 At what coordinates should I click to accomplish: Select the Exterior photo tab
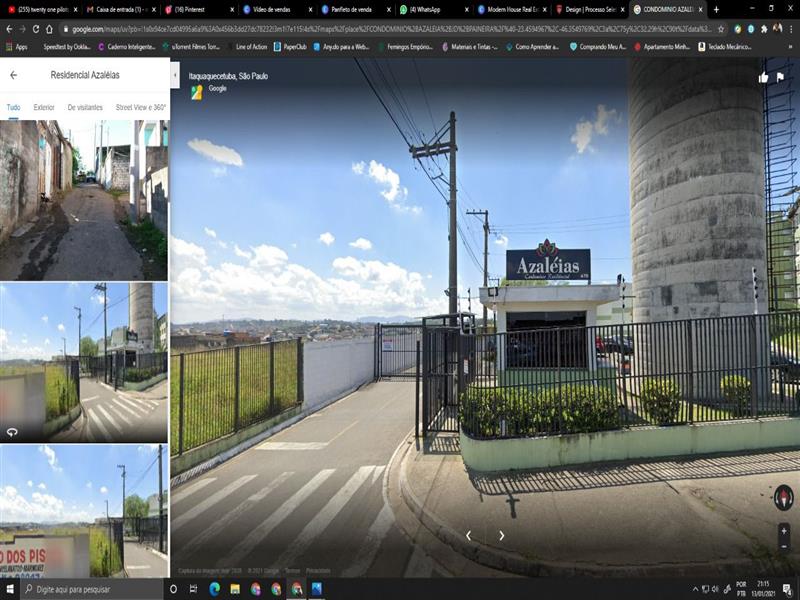44,107
